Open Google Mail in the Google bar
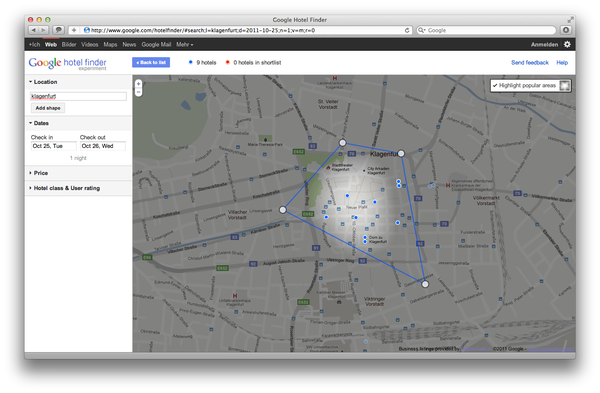The height and width of the screenshot is (393, 600). point(156,44)
